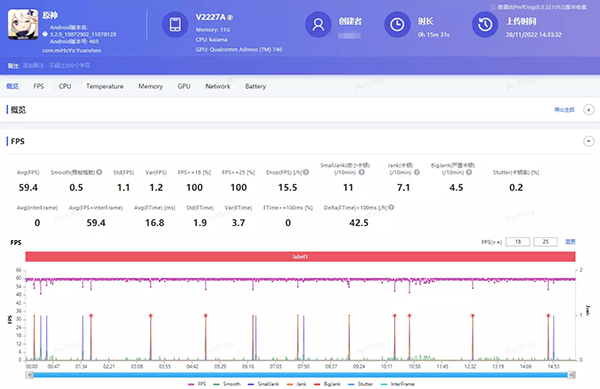This screenshot has width=600, height=389.
Task: Click the device phone icon
Action: click(175, 24)
